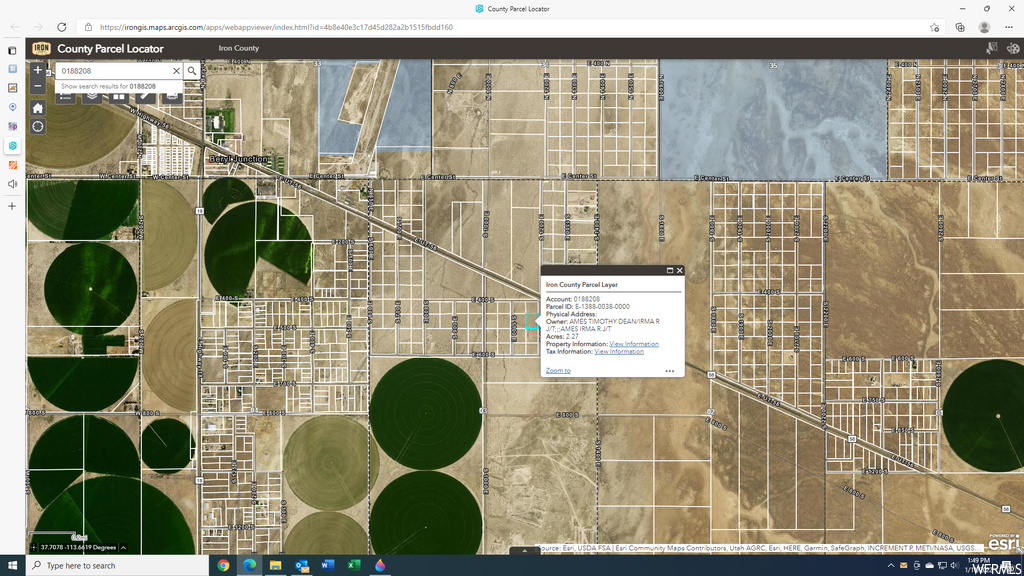Open browser Collections button
Screen dimensions: 1024x576
click(x=960, y=27)
